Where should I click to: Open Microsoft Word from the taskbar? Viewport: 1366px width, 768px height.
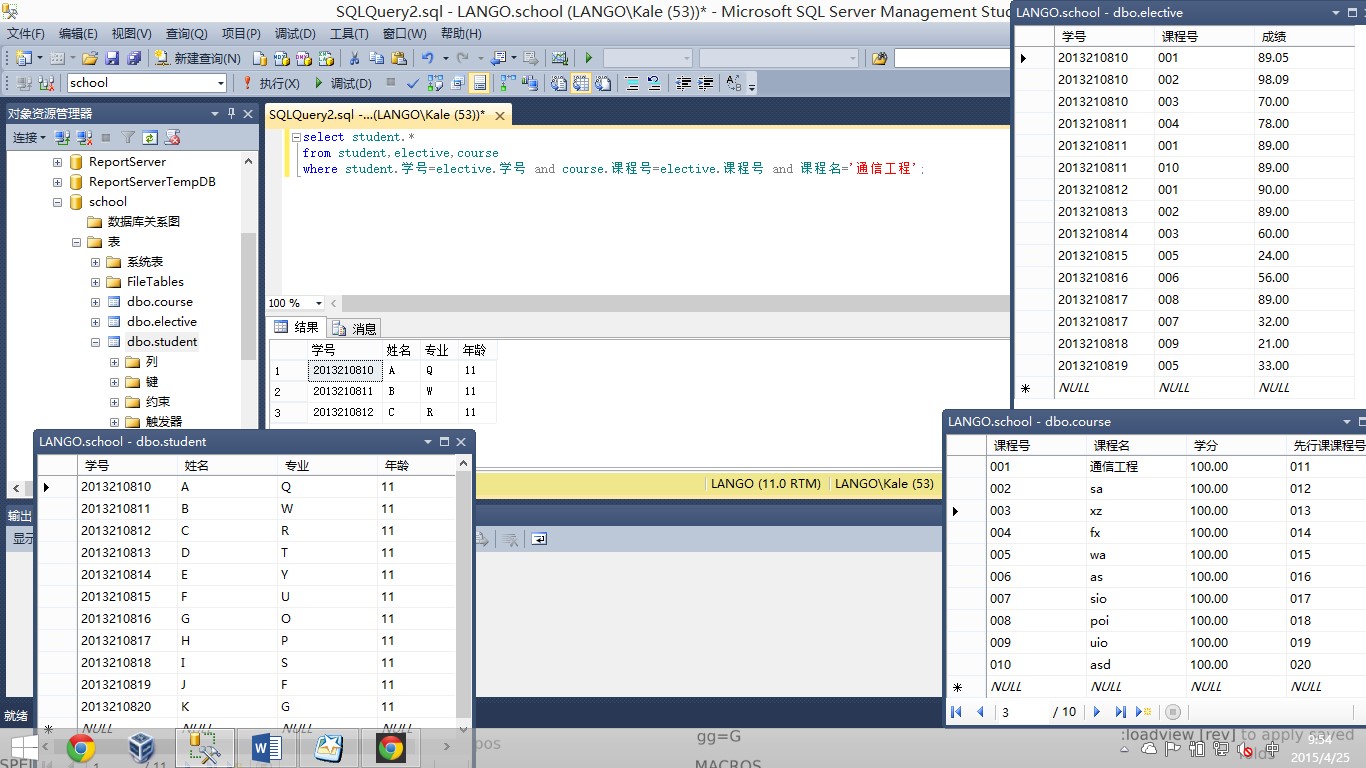(266, 748)
